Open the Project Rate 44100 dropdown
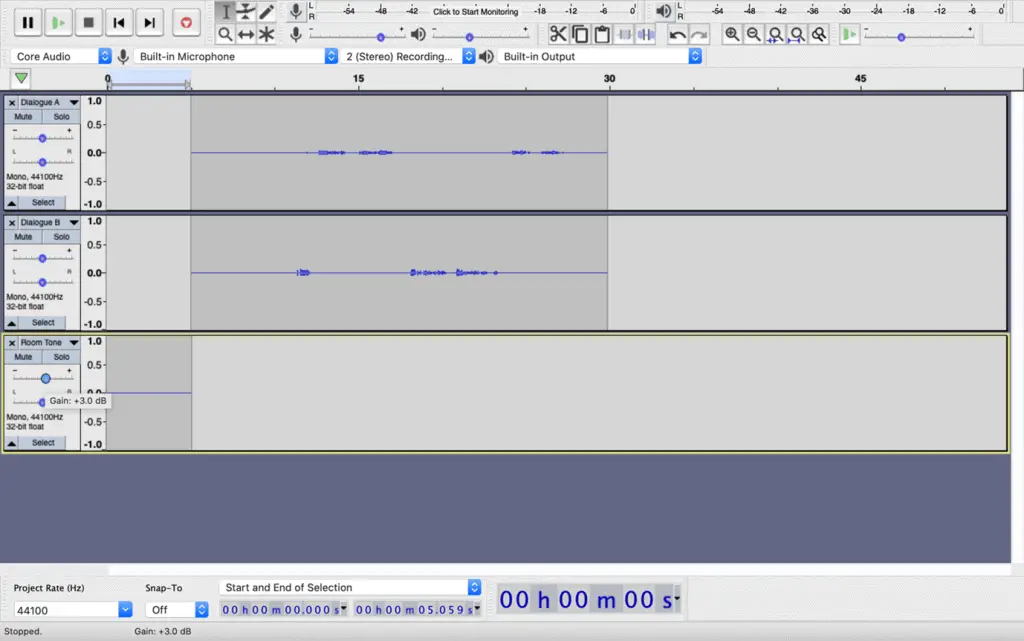The height and width of the screenshot is (641, 1024). (x=72, y=610)
